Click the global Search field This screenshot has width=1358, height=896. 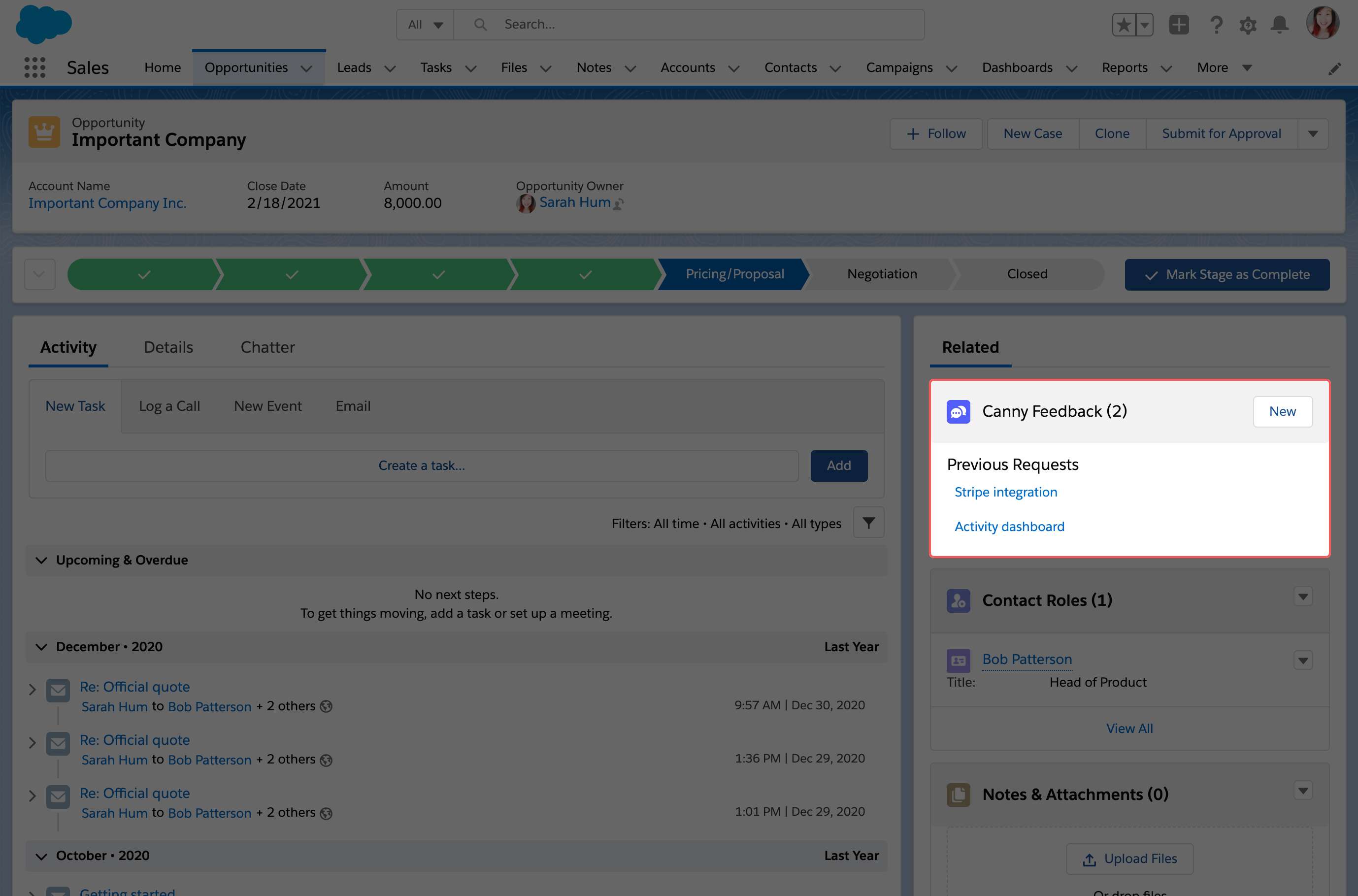pos(689,25)
